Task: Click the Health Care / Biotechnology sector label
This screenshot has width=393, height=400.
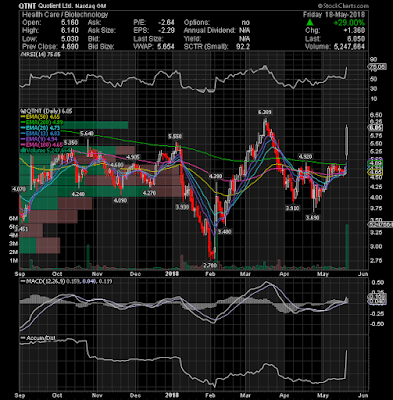Action: point(65,14)
